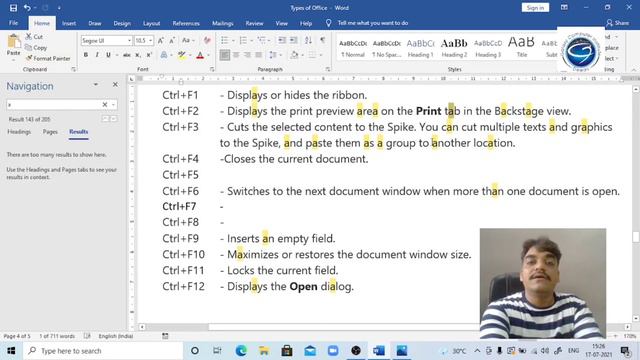Click the Sort A-Z icon
This screenshot has height=360, width=640.
tap(308, 40)
